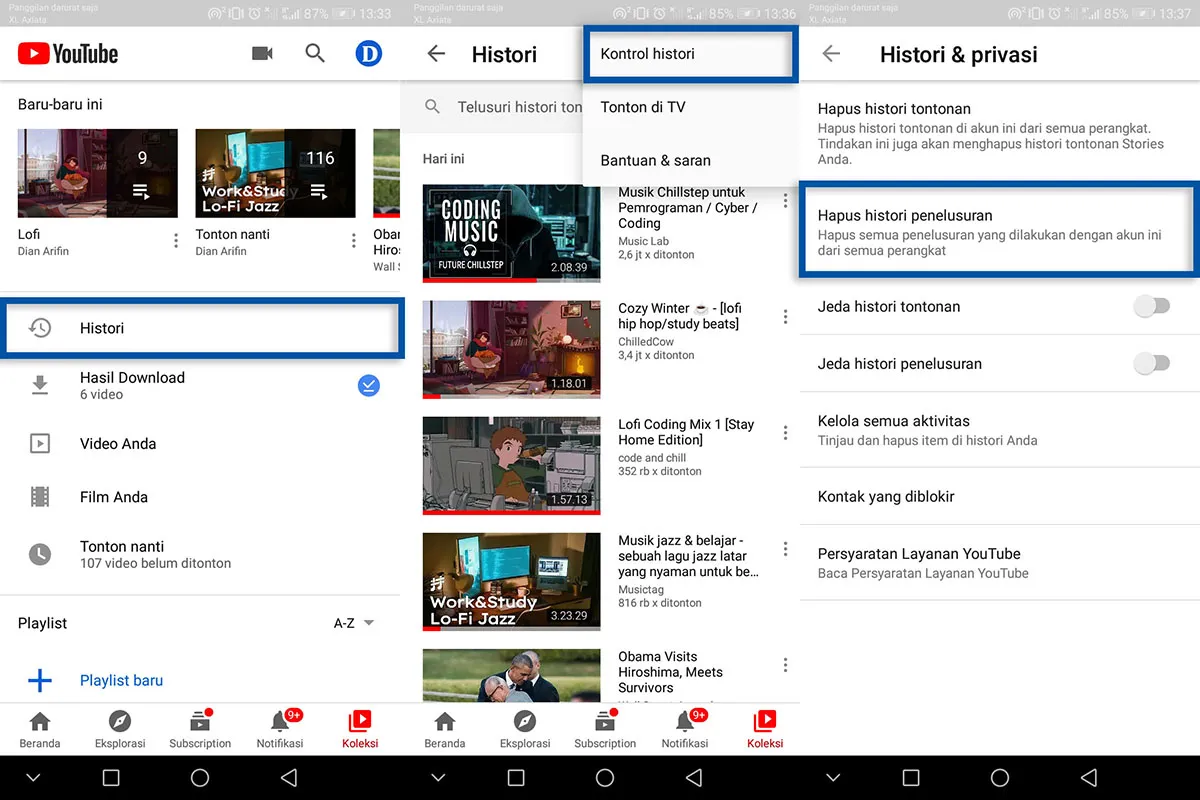Open the Koleksi tab icon in bottom navigation
This screenshot has width=1200, height=800.
360,720
